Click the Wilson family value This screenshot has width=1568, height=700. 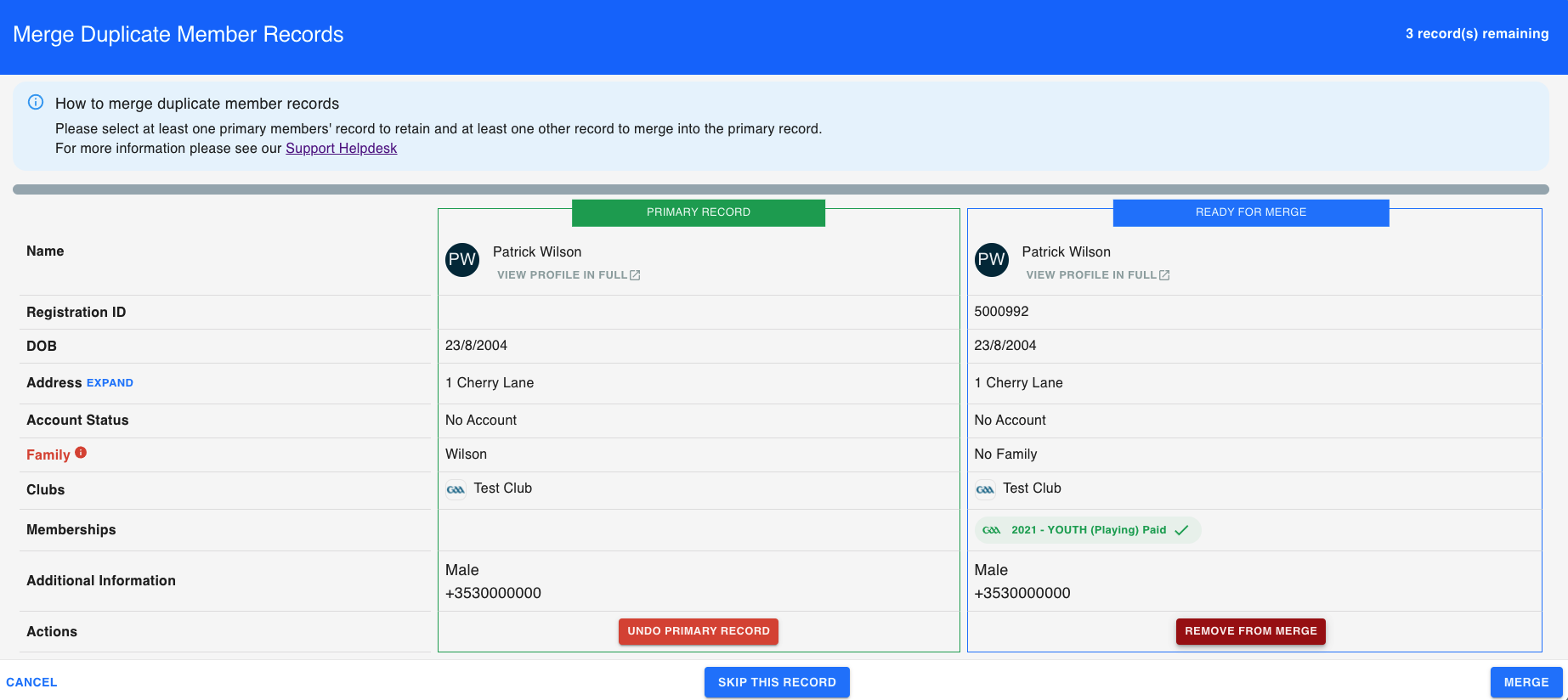pyautogui.click(x=466, y=454)
